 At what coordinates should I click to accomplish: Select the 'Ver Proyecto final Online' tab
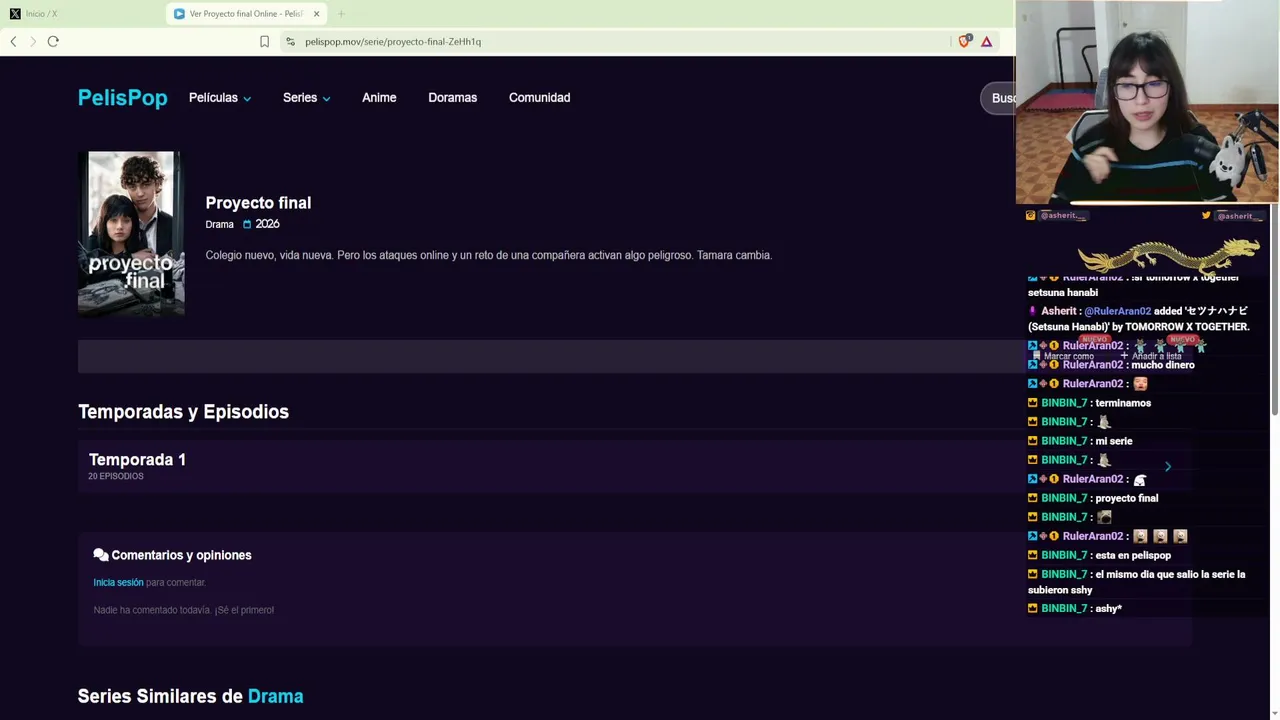pyautogui.click(x=248, y=14)
